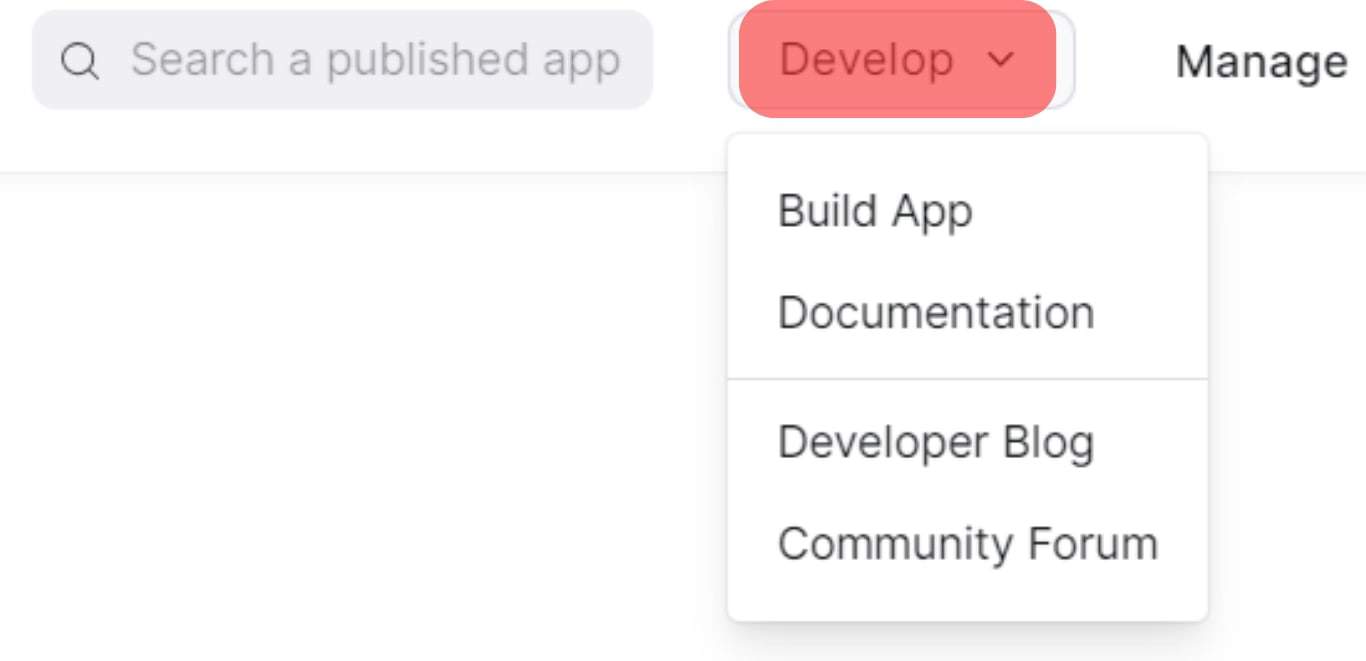Choose the Build App entry
1366x661 pixels.
(x=875, y=212)
